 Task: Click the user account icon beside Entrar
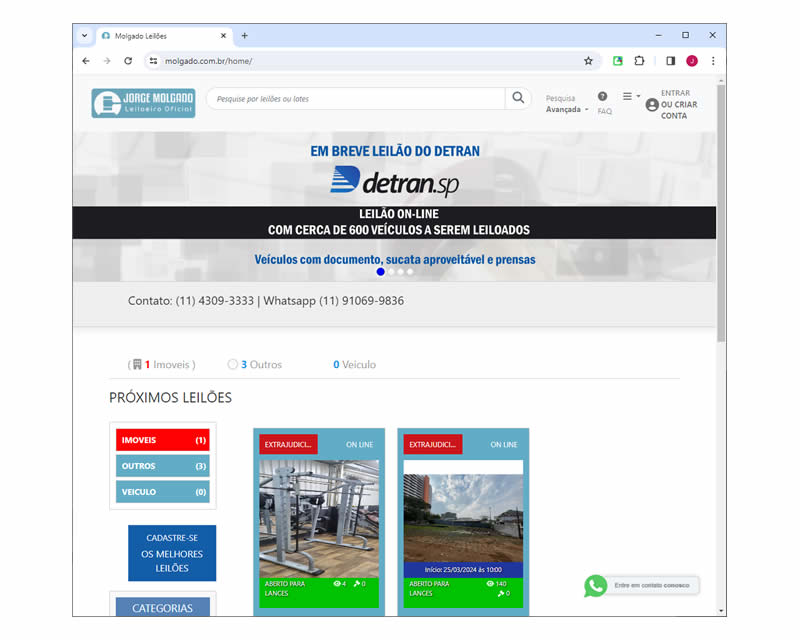[652, 105]
